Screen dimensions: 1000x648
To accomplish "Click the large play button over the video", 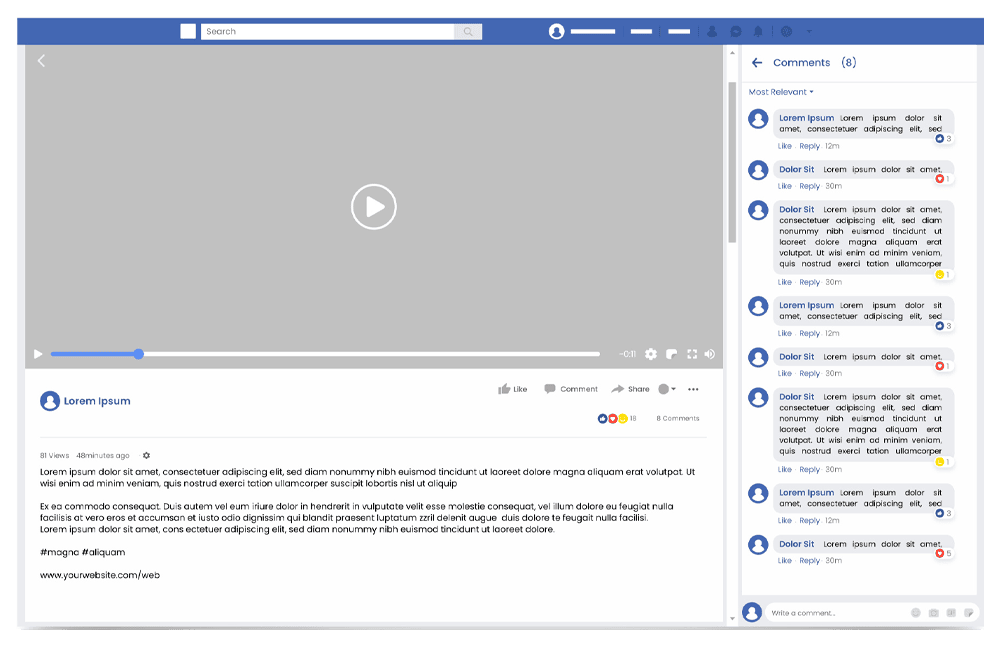I will (374, 207).
